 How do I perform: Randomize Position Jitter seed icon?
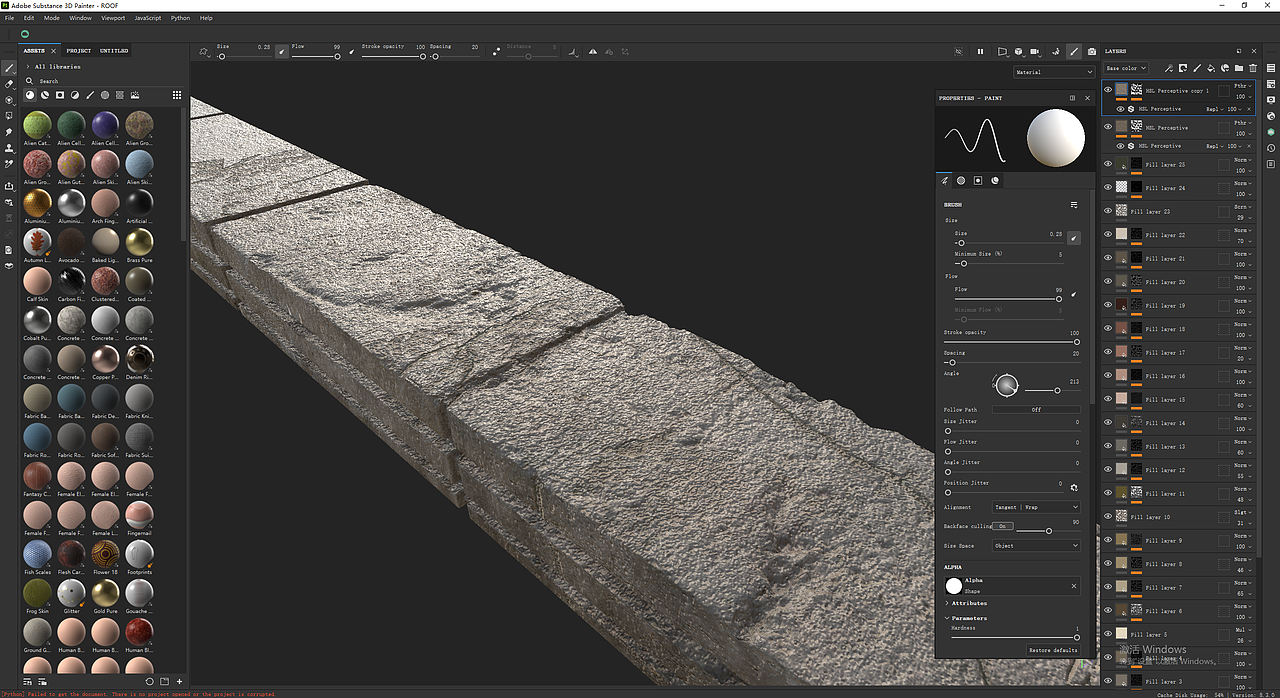pyautogui.click(x=1074, y=488)
